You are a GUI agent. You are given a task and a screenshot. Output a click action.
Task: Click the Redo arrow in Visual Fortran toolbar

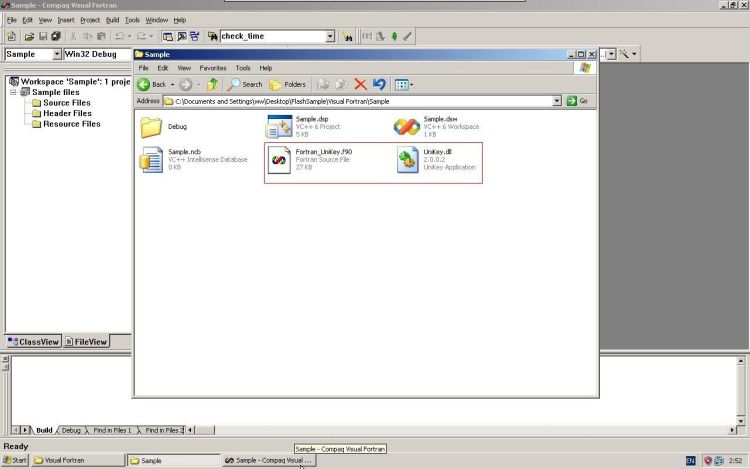pos(141,36)
